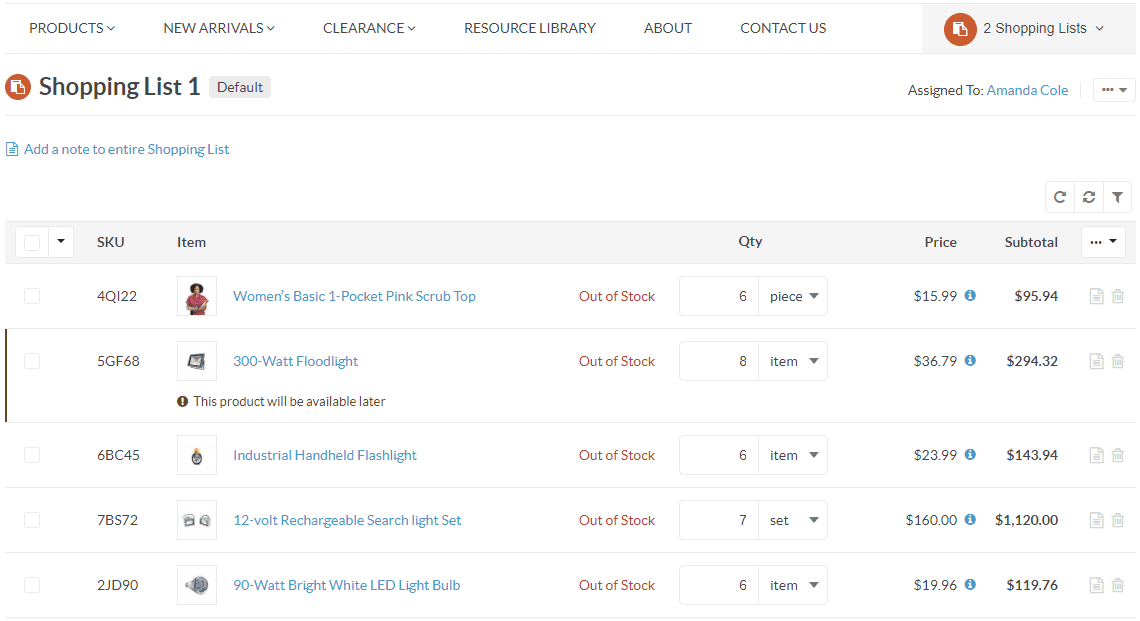Add note icon for Search light Set row
1140x621 pixels.
click(x=1096, y=520)
